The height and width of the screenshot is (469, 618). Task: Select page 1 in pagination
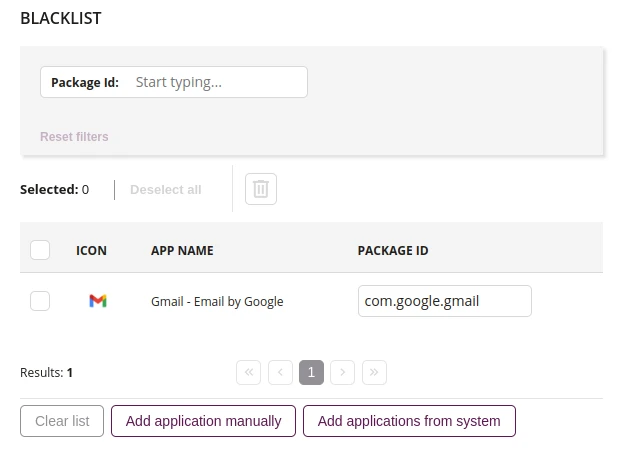(x=311, y=372)
